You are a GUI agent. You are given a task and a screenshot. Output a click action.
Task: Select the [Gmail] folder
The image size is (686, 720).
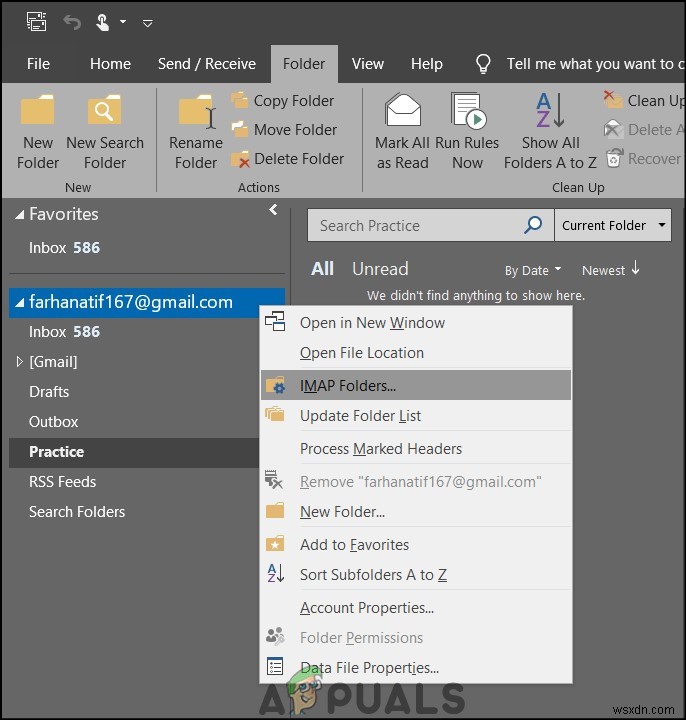53,362
